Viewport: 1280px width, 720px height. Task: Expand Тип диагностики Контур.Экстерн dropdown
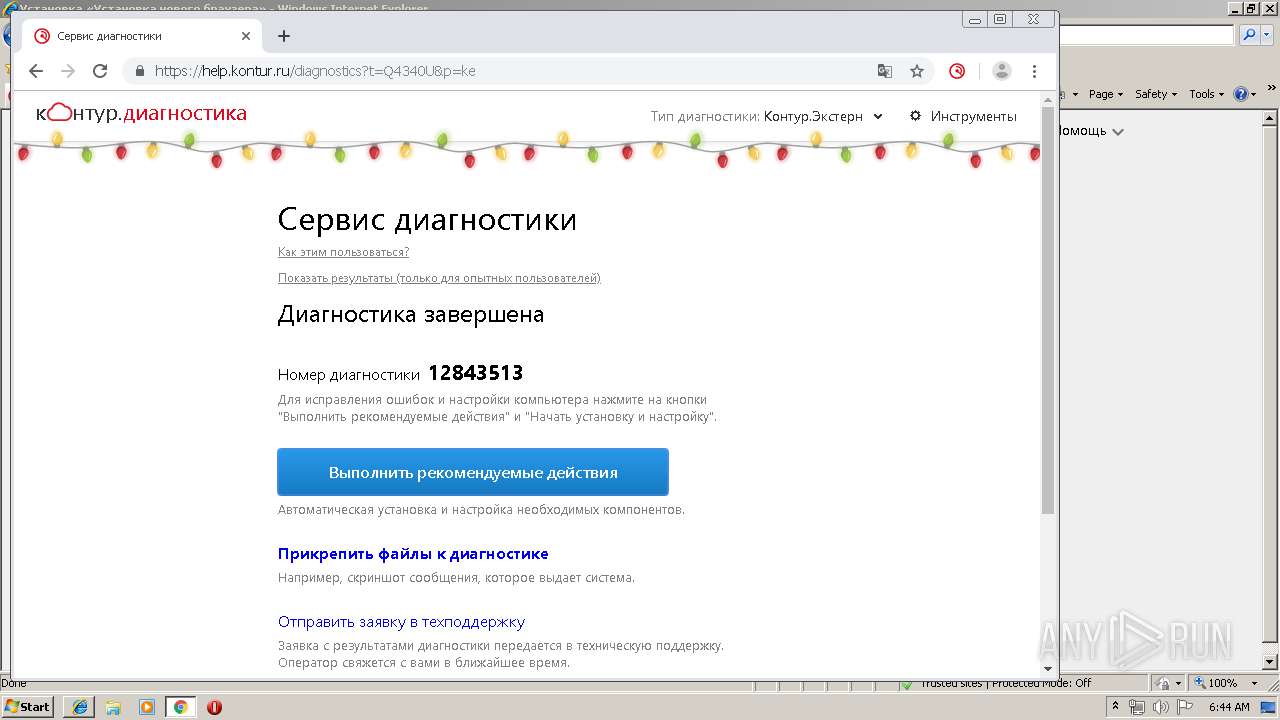coord(821,116)
